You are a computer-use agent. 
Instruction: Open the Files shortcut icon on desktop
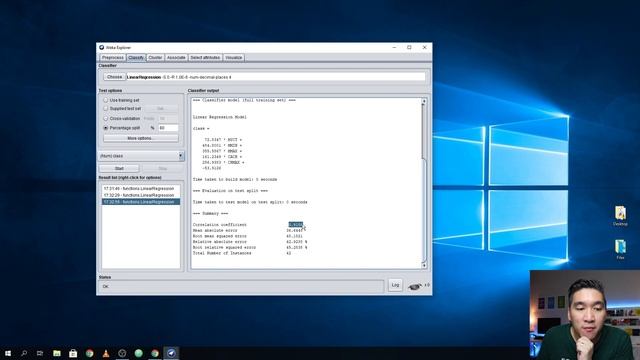[620, 249]
